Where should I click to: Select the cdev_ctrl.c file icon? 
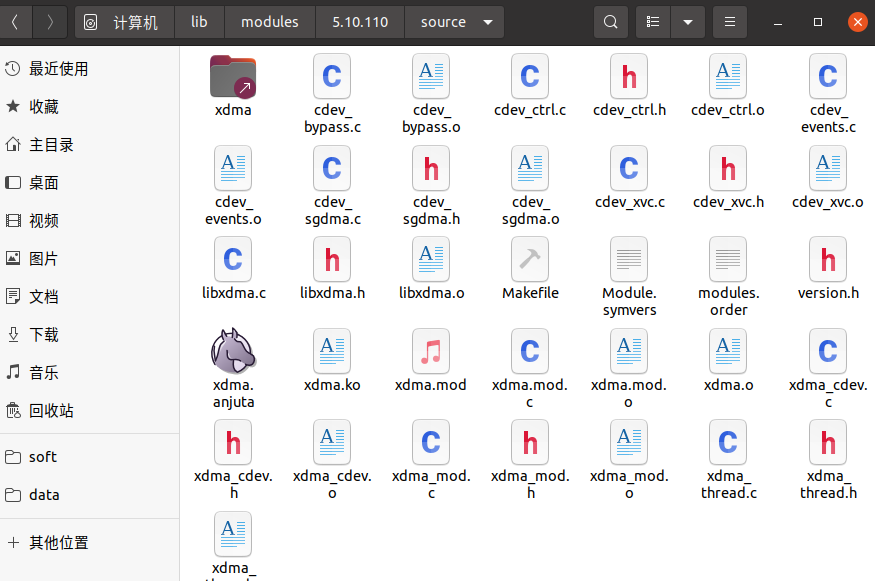530,76
